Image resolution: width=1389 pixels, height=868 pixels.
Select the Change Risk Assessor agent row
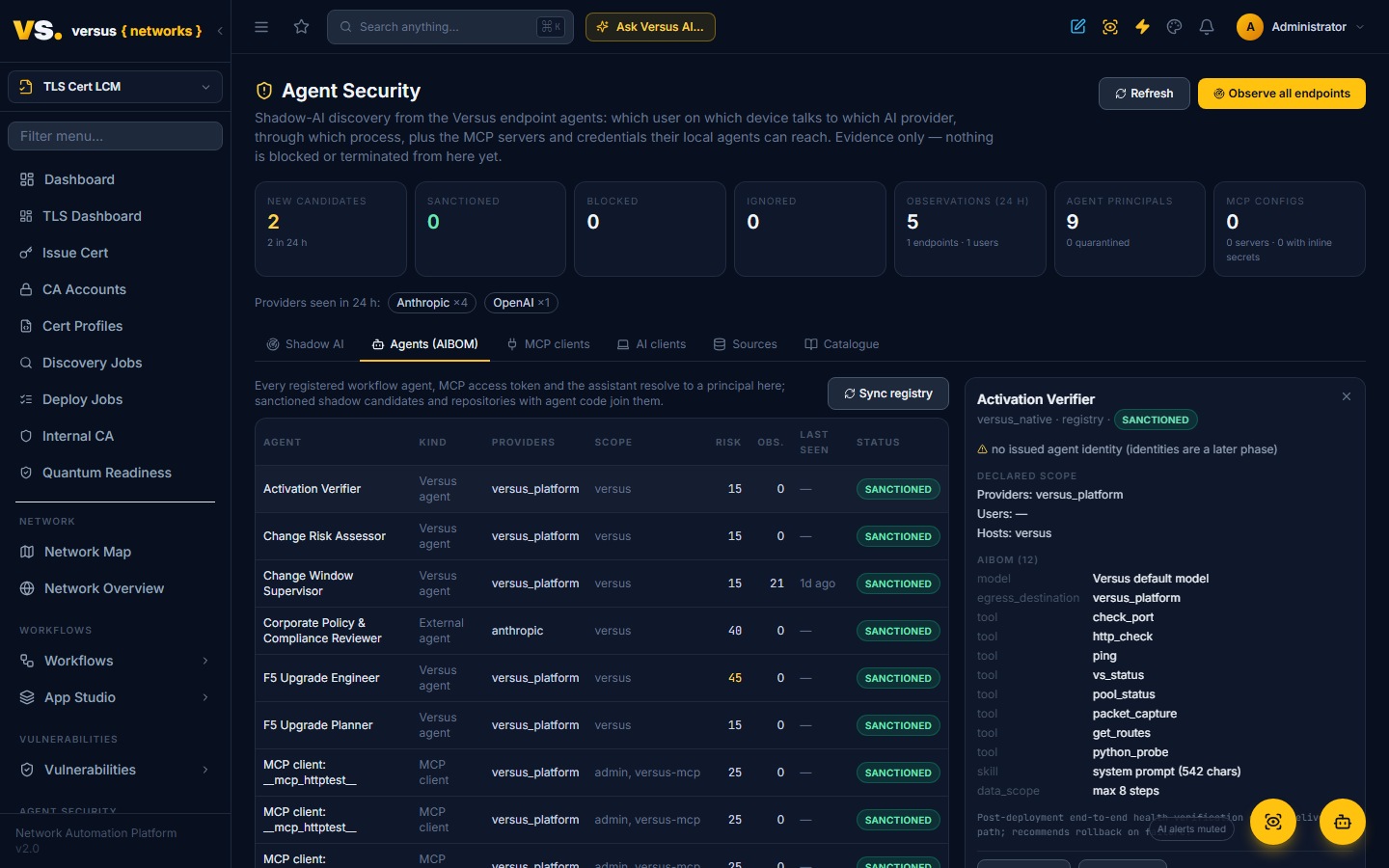coord(602,536)
